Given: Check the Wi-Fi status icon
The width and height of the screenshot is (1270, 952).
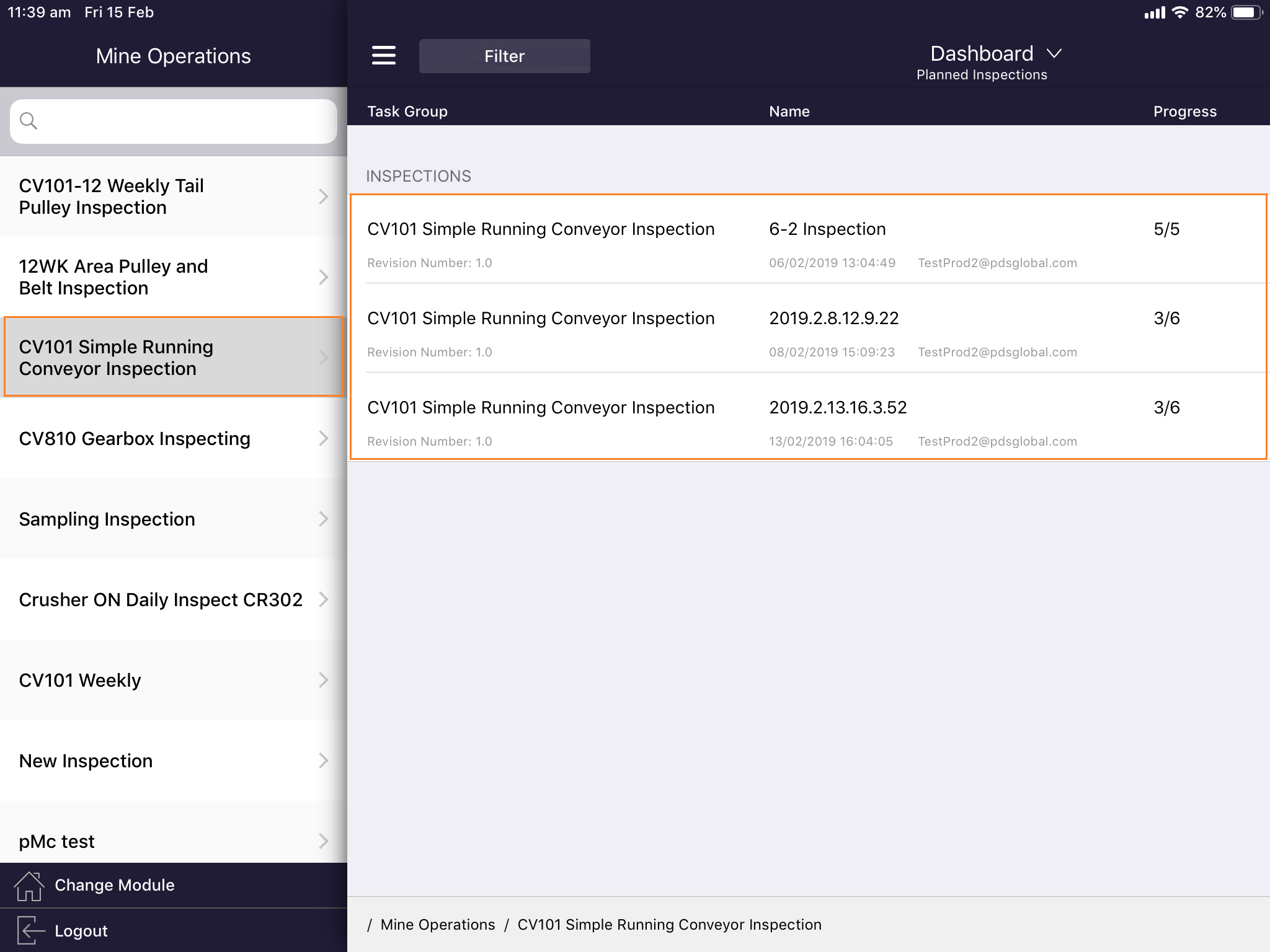Looking at the screenshot, I should pos(1180,12).
